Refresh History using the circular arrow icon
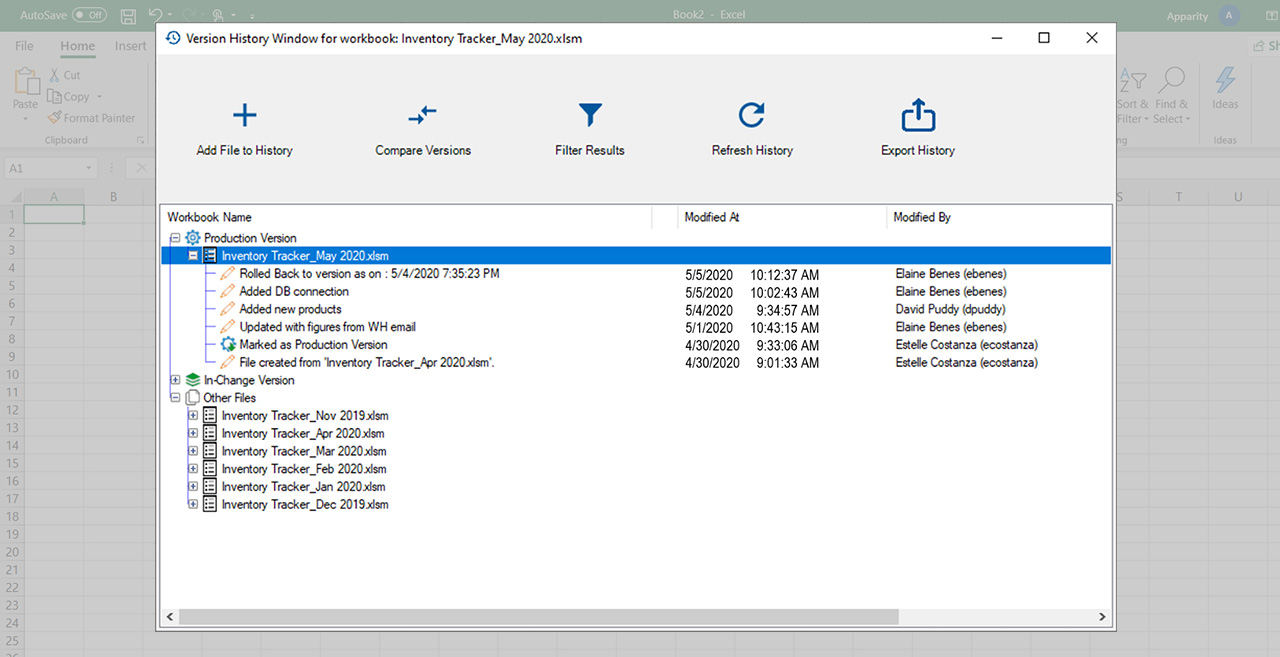This screenshot has height=657, width=1280. click(752, 116)
